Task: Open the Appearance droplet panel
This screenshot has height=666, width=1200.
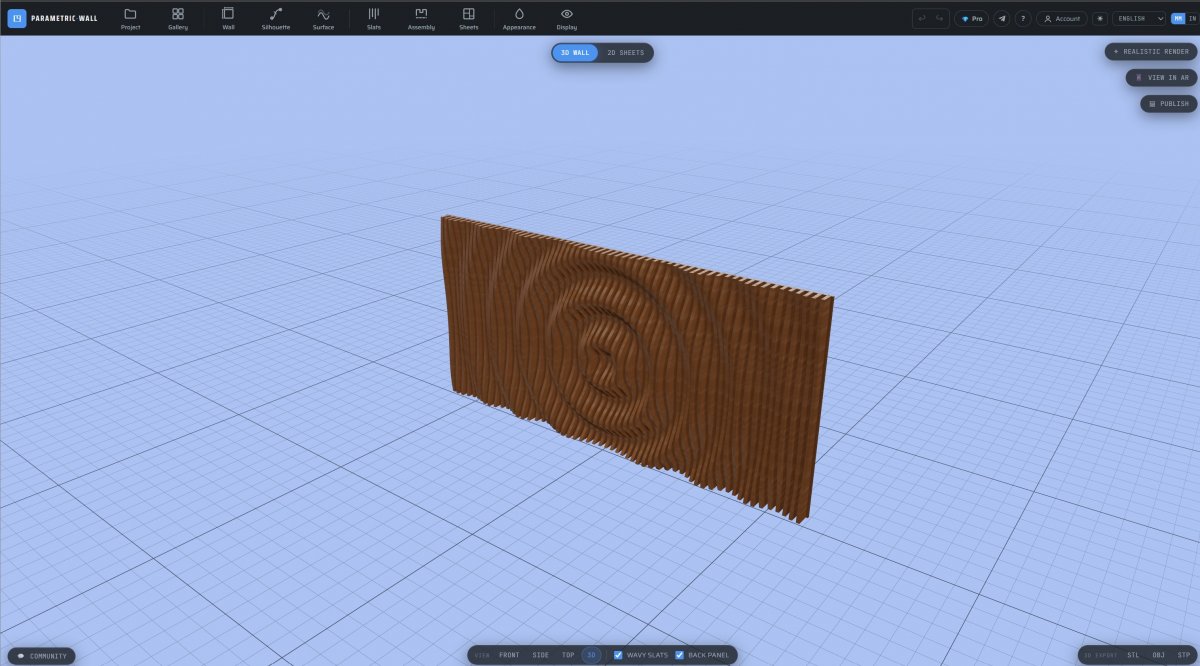Action: (x=519, y=18)
